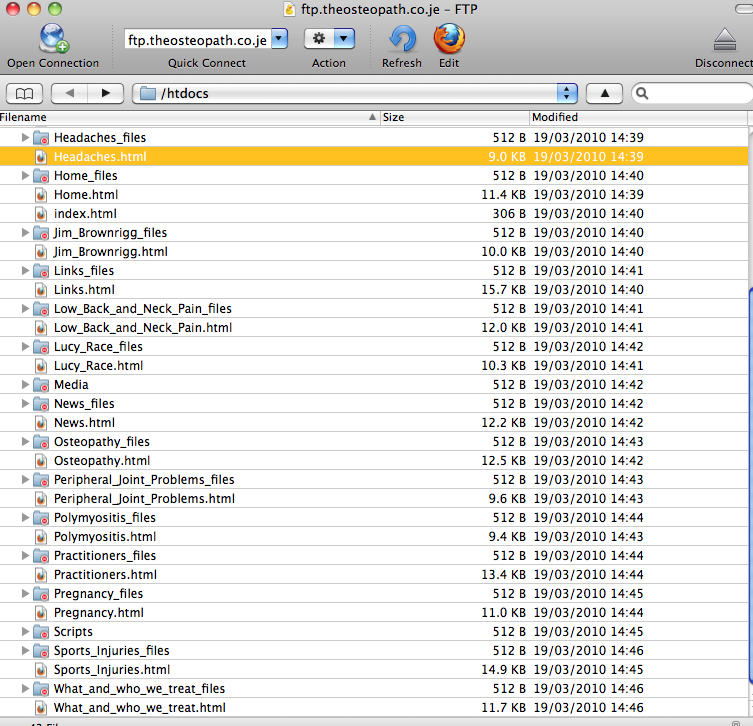
Task: Sort the list by Size column
Action: [454, 117]
